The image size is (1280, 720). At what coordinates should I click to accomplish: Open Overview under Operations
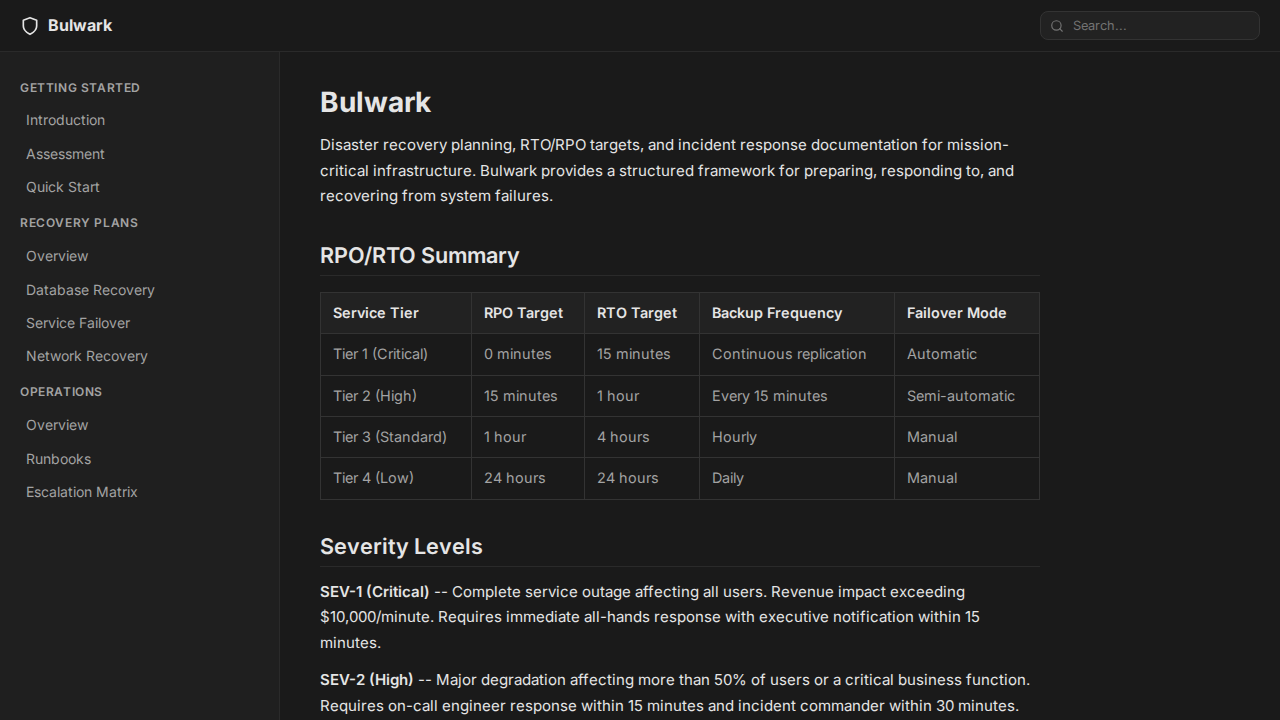pos(56,425)
